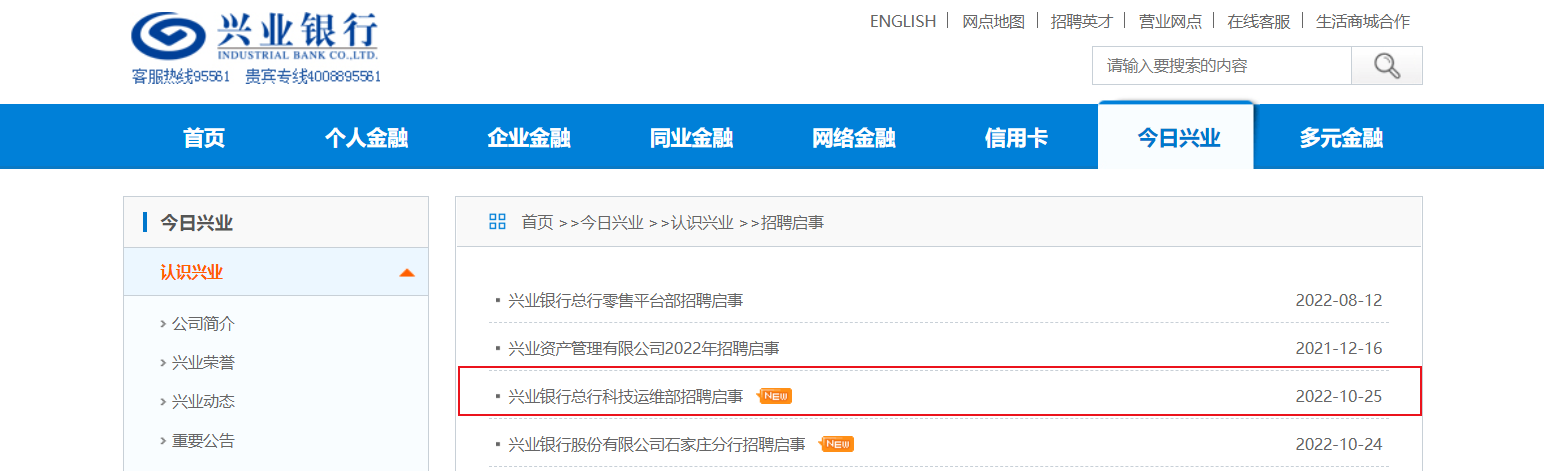Open 多元金融 navigation menu
1544x471 pixels.
[x=1341, y=138]
